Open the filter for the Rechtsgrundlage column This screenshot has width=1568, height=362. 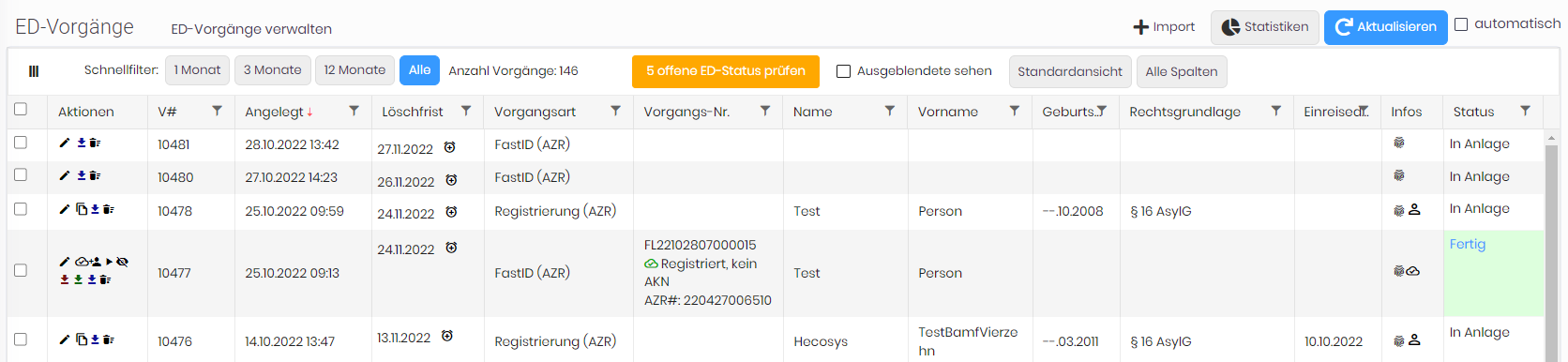1275,111
